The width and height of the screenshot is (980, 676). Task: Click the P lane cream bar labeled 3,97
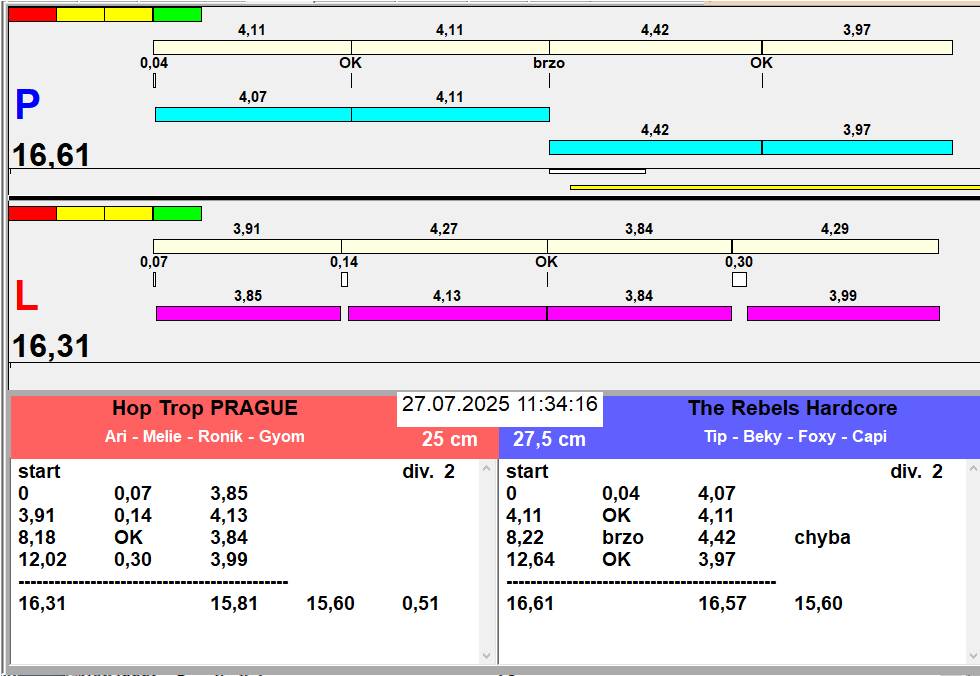pos(857,47)
